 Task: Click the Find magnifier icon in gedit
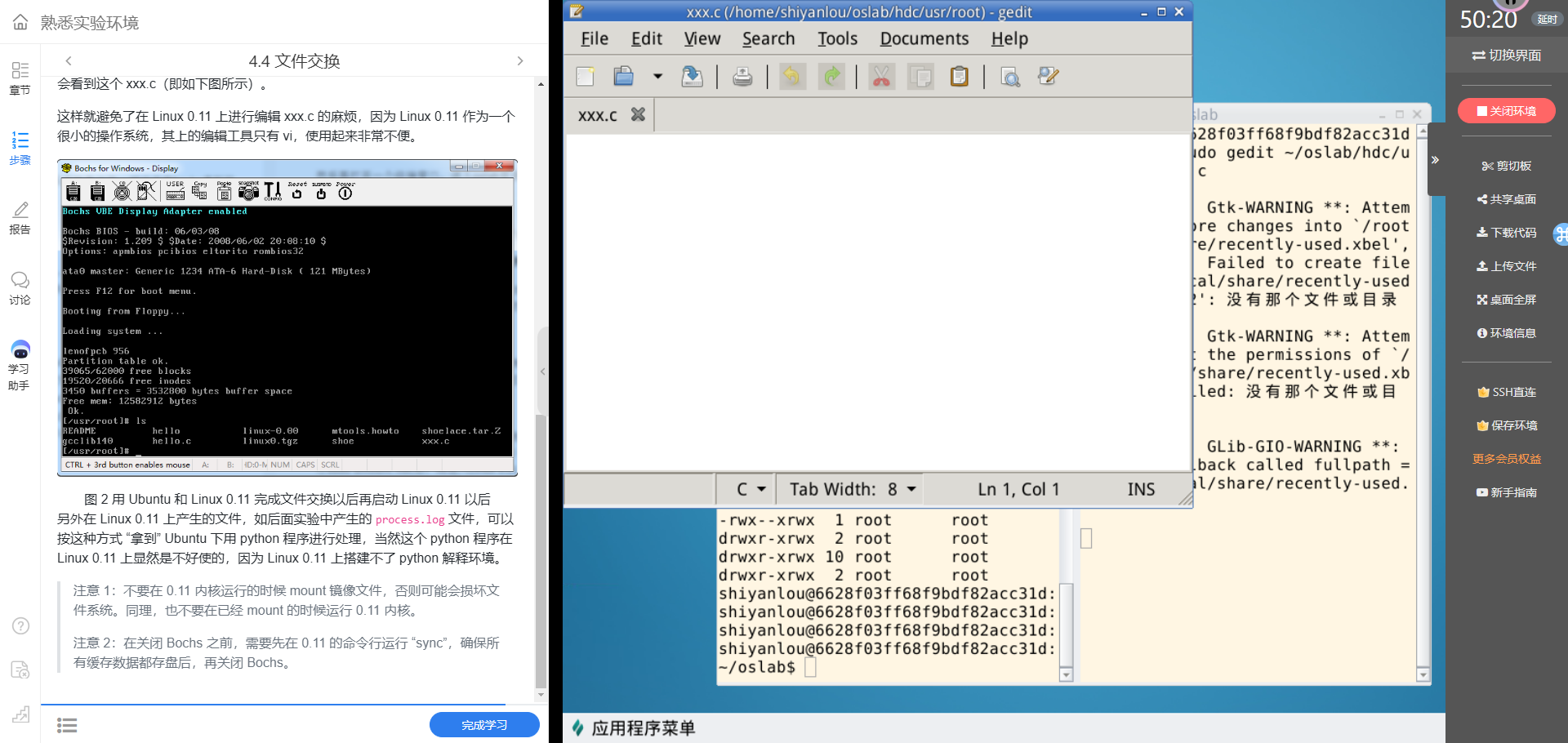click(1010, 77)
